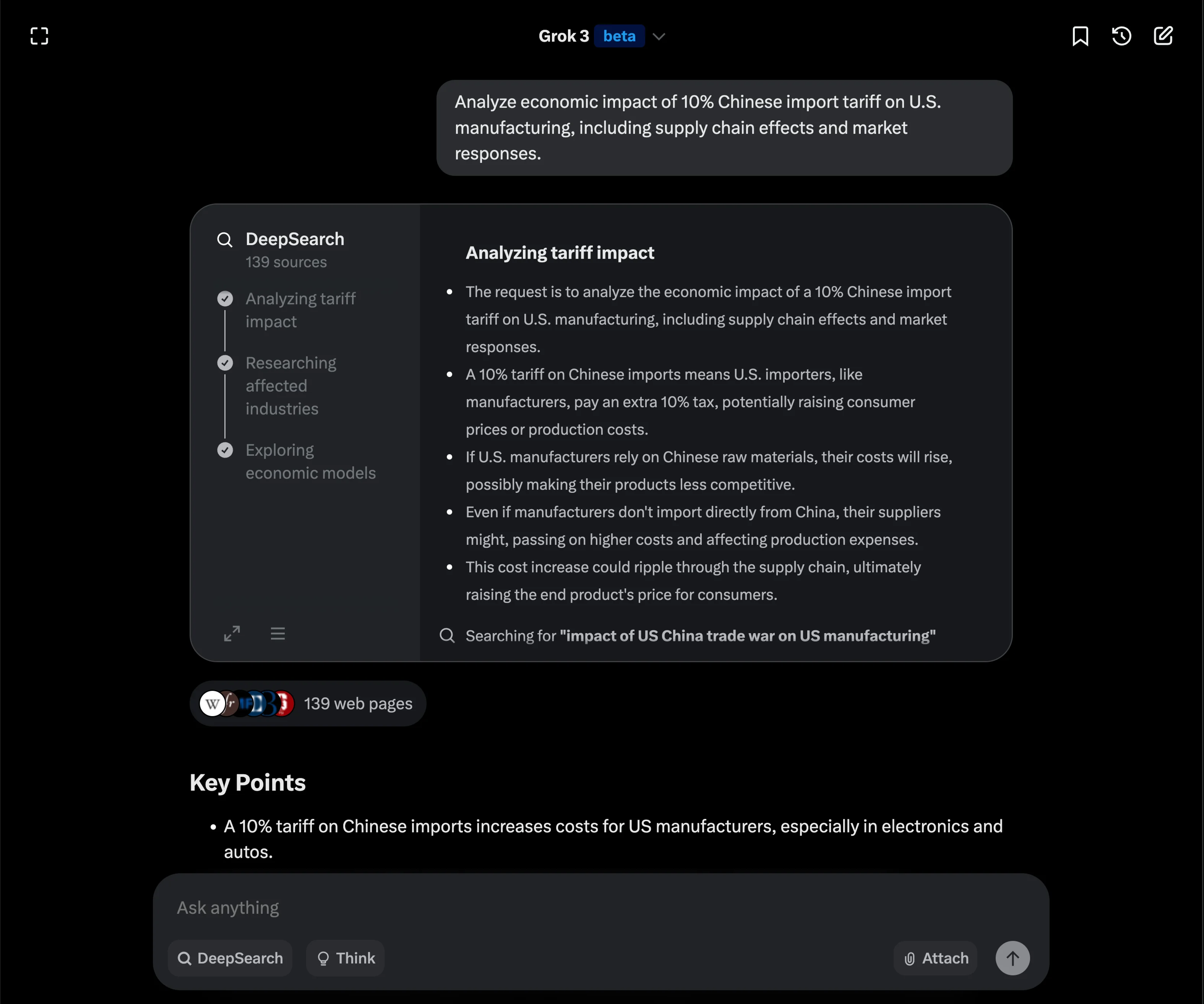Select 'Researching affected industries' step

tap(290, 386)
